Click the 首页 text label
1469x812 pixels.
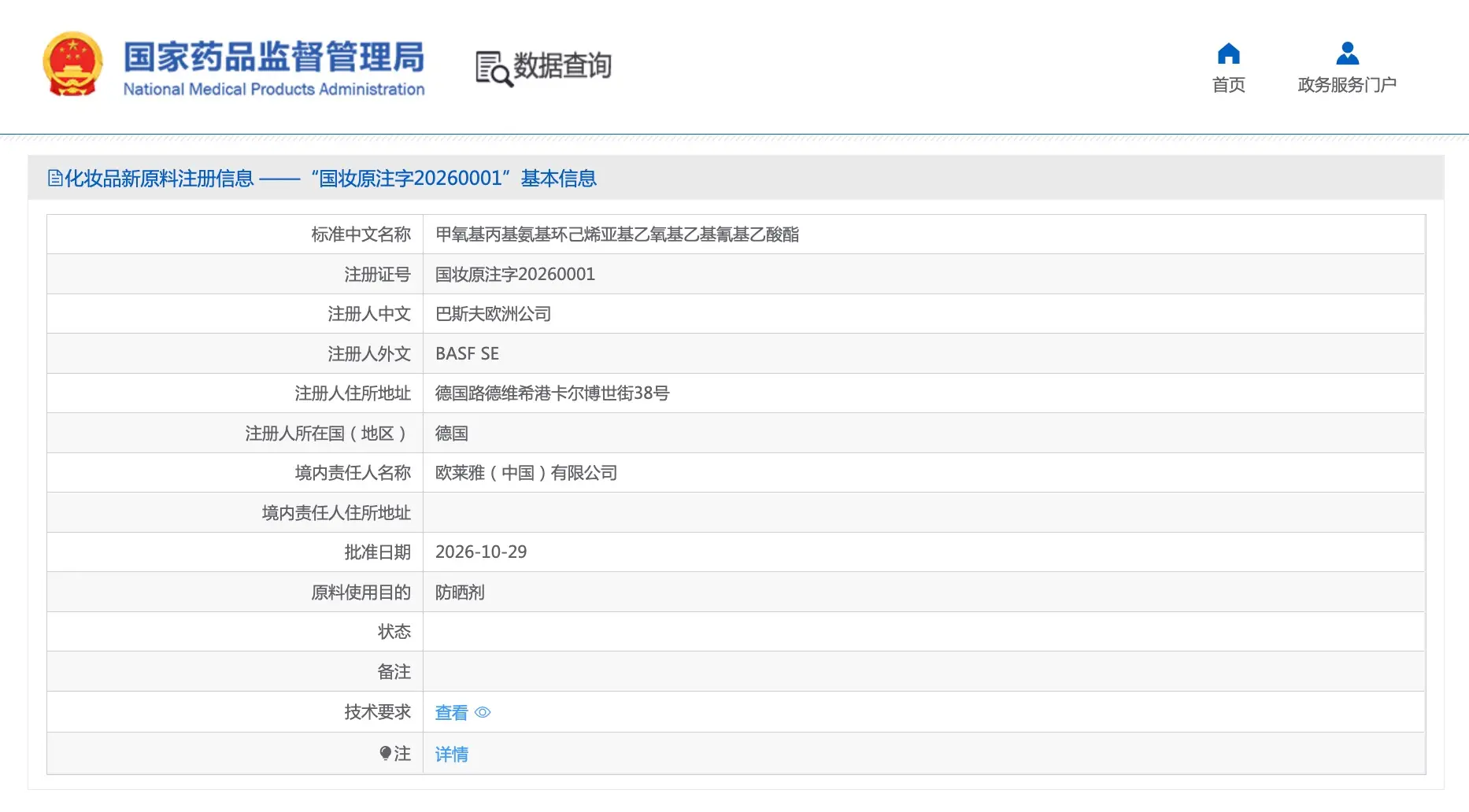click(1228, 85)
